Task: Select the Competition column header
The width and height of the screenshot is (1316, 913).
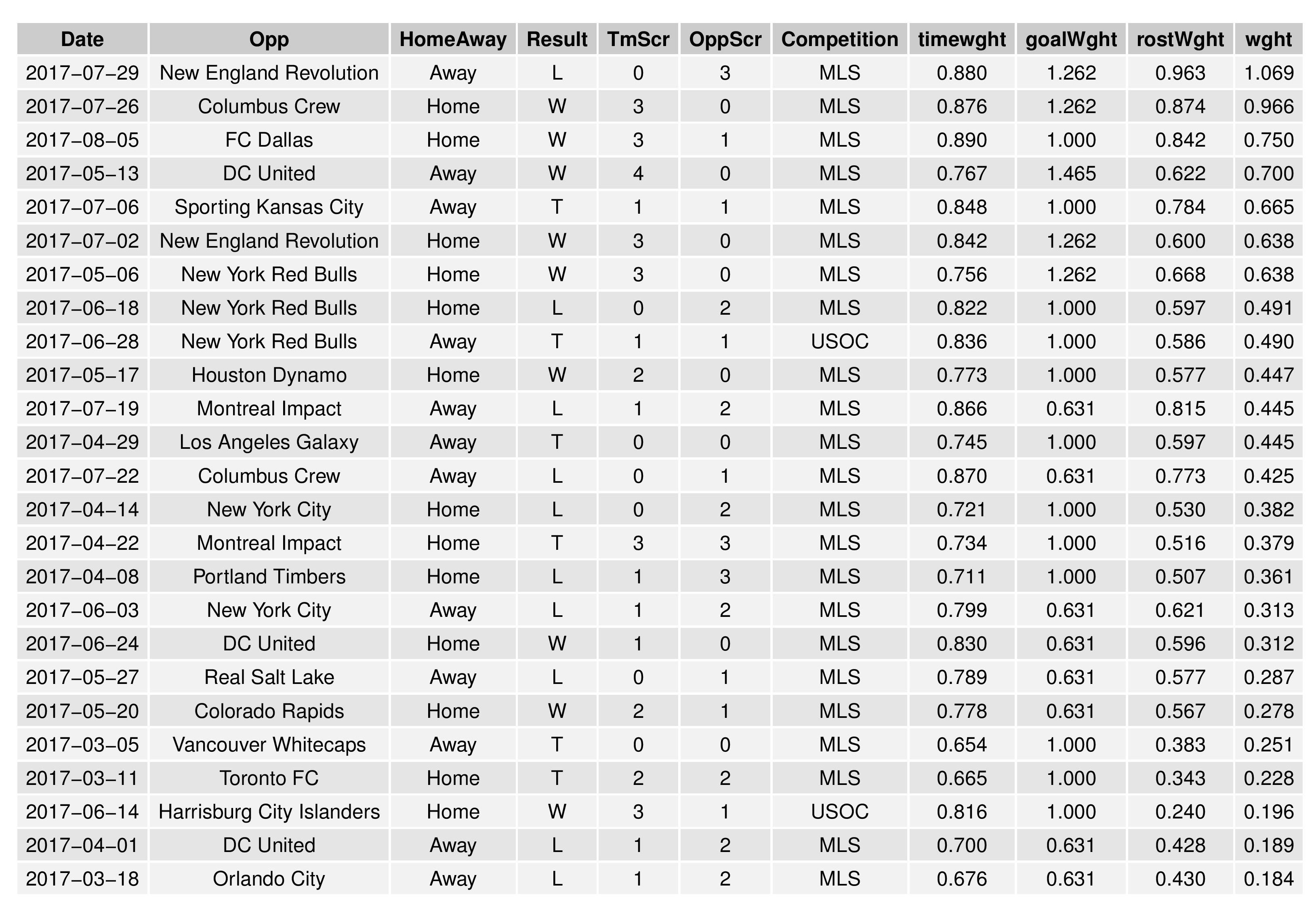Action: point(840,39)
